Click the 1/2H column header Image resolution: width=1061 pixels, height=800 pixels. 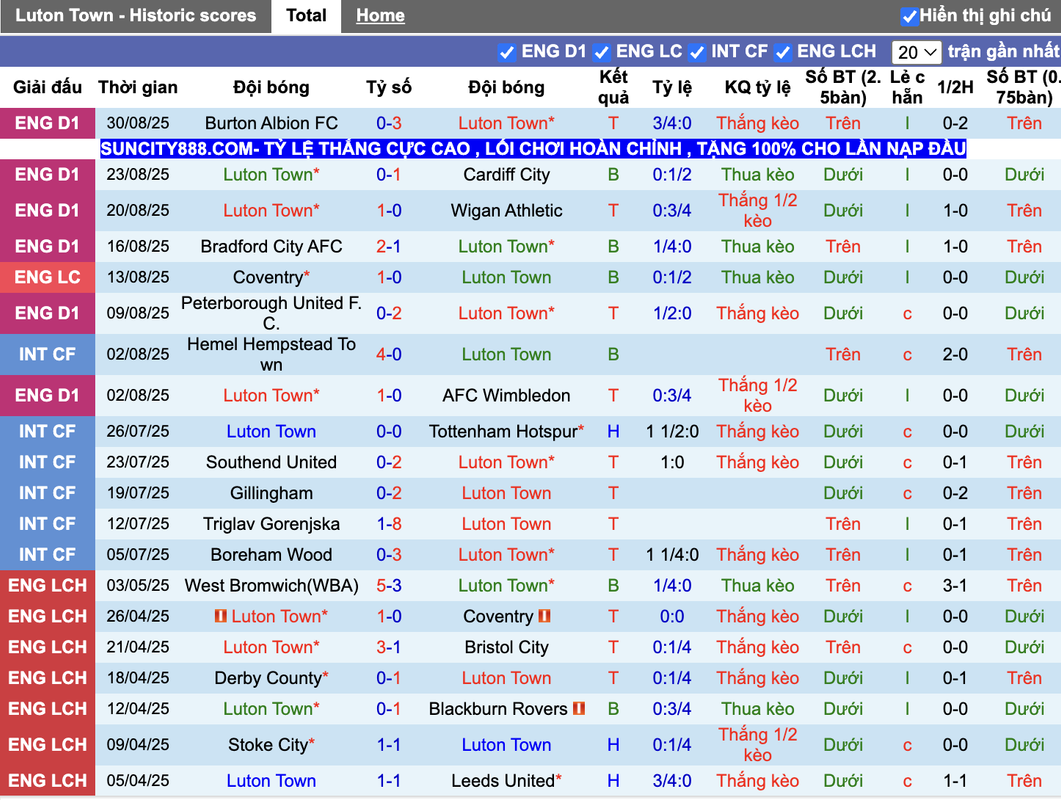(x=955, y=87)
